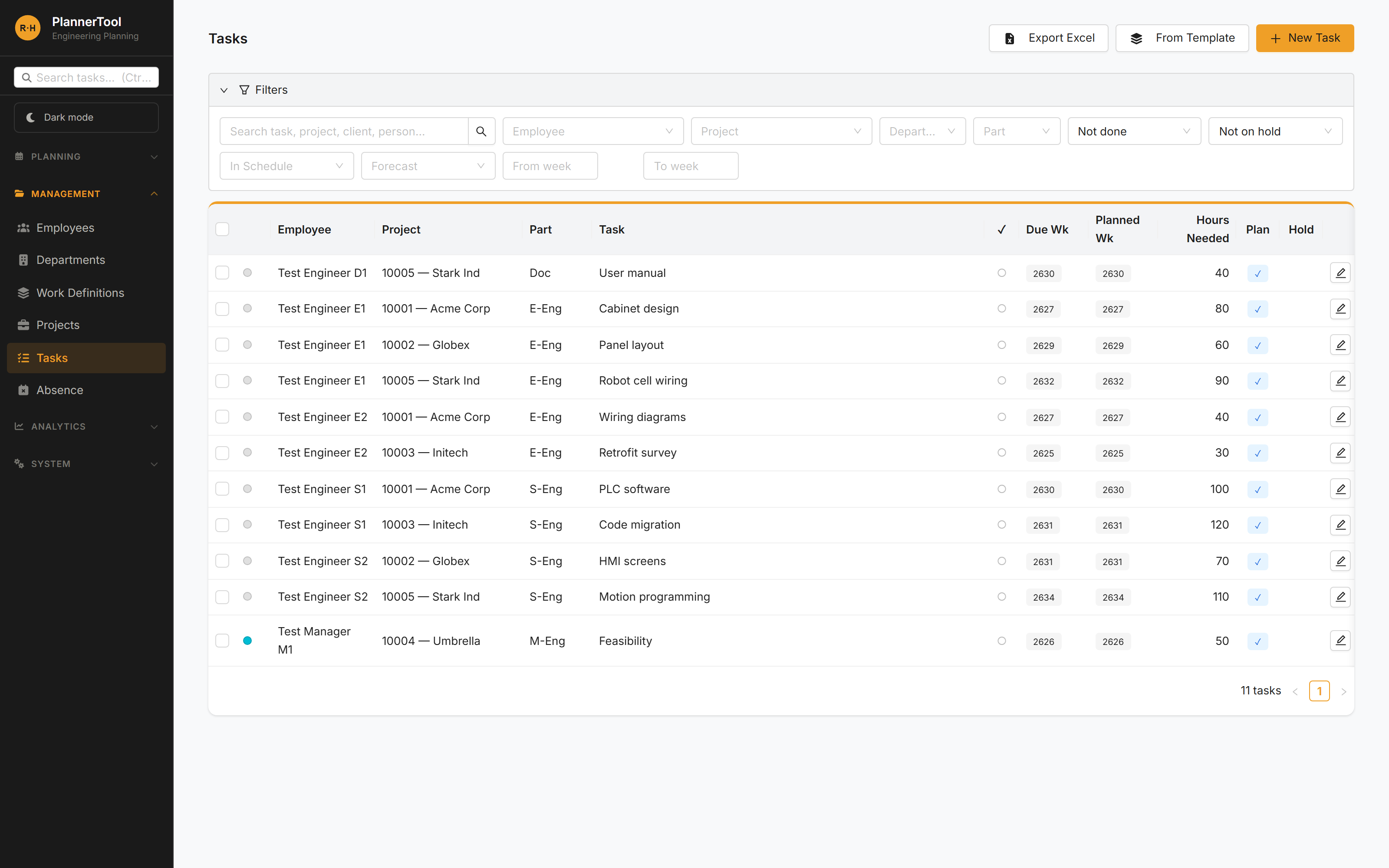
Task: Open the In Schedule dropdown
Action: coord(286,166)
